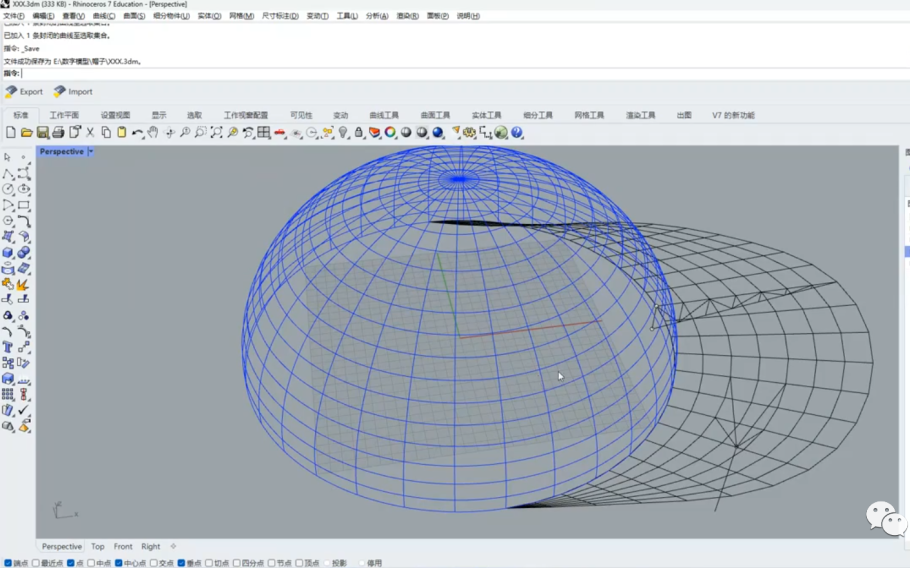Toggle the 端点 osnap checkbox
The image size is (910, 568).
8,563
